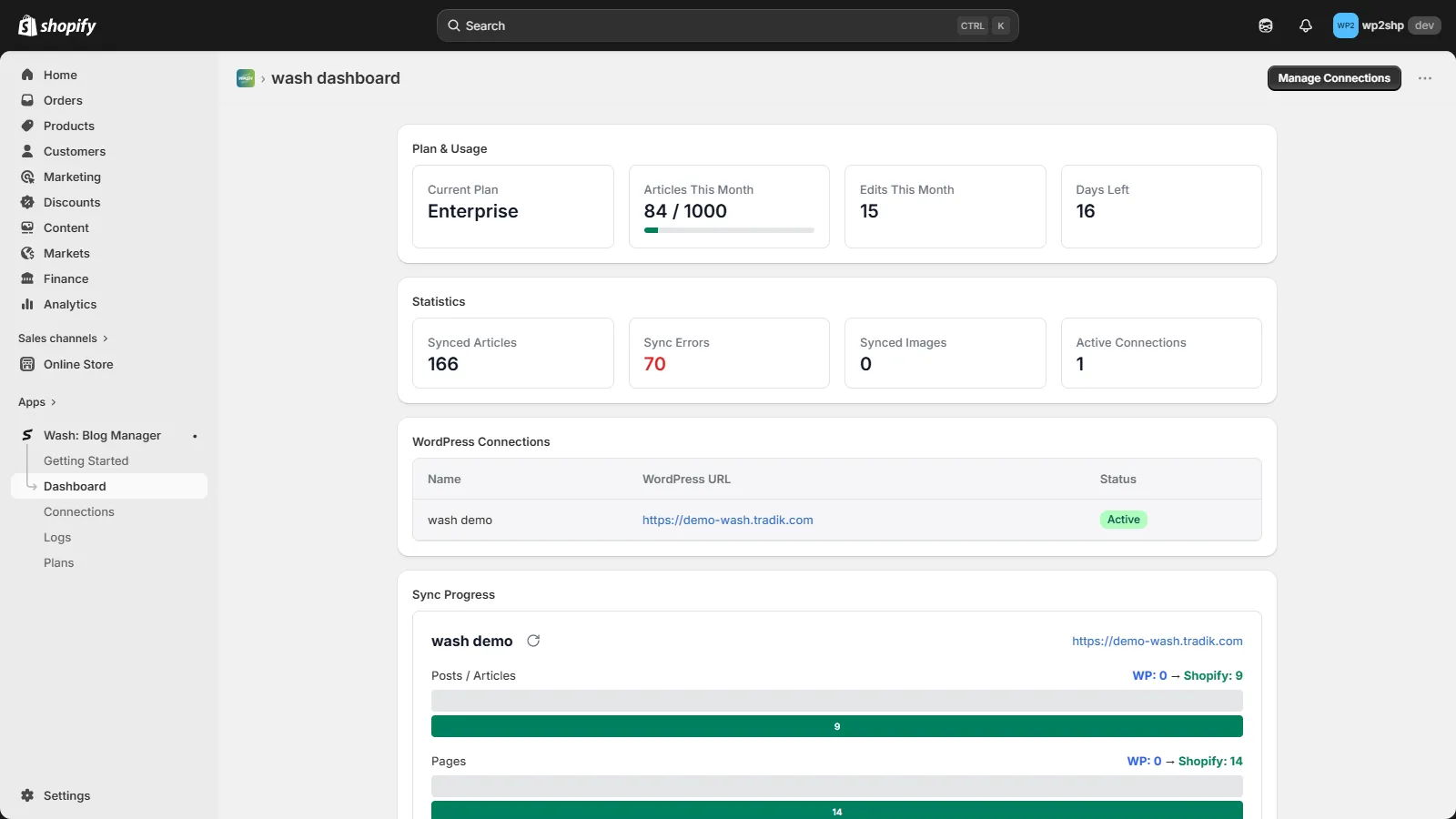1456x819 pixels.
Task: Click the Finance bank icon
Action: click(27, 278)
